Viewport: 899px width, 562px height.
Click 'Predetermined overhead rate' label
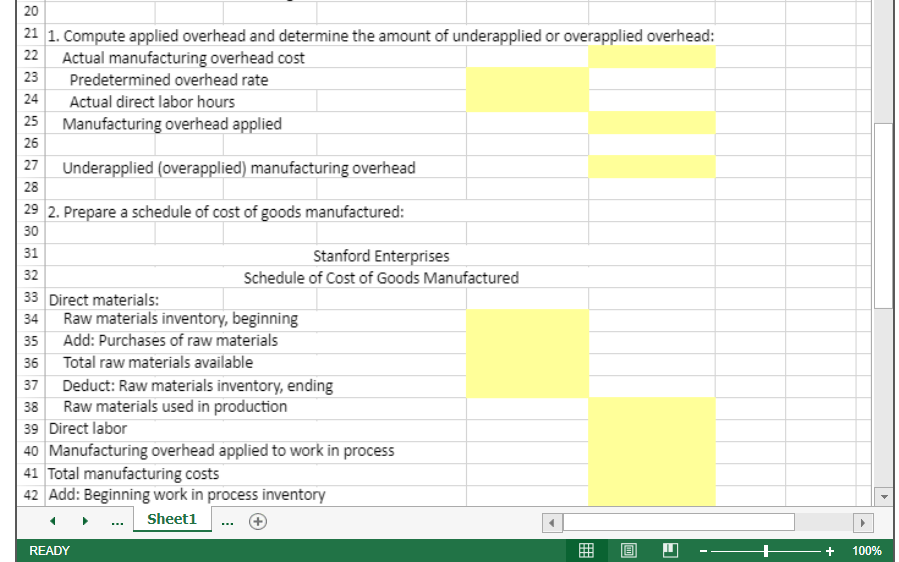(x=169, y=80)
